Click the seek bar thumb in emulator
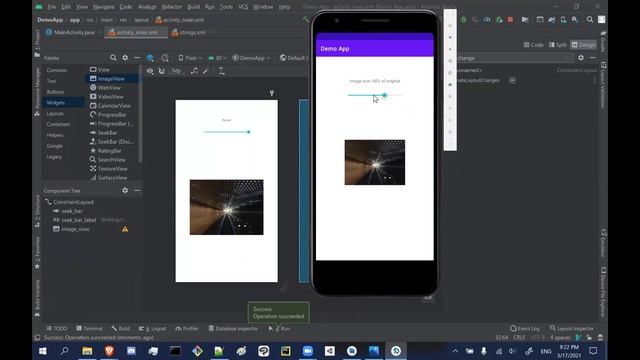The image size is (640, 360). pyautogui.click(x=384, y=95)
